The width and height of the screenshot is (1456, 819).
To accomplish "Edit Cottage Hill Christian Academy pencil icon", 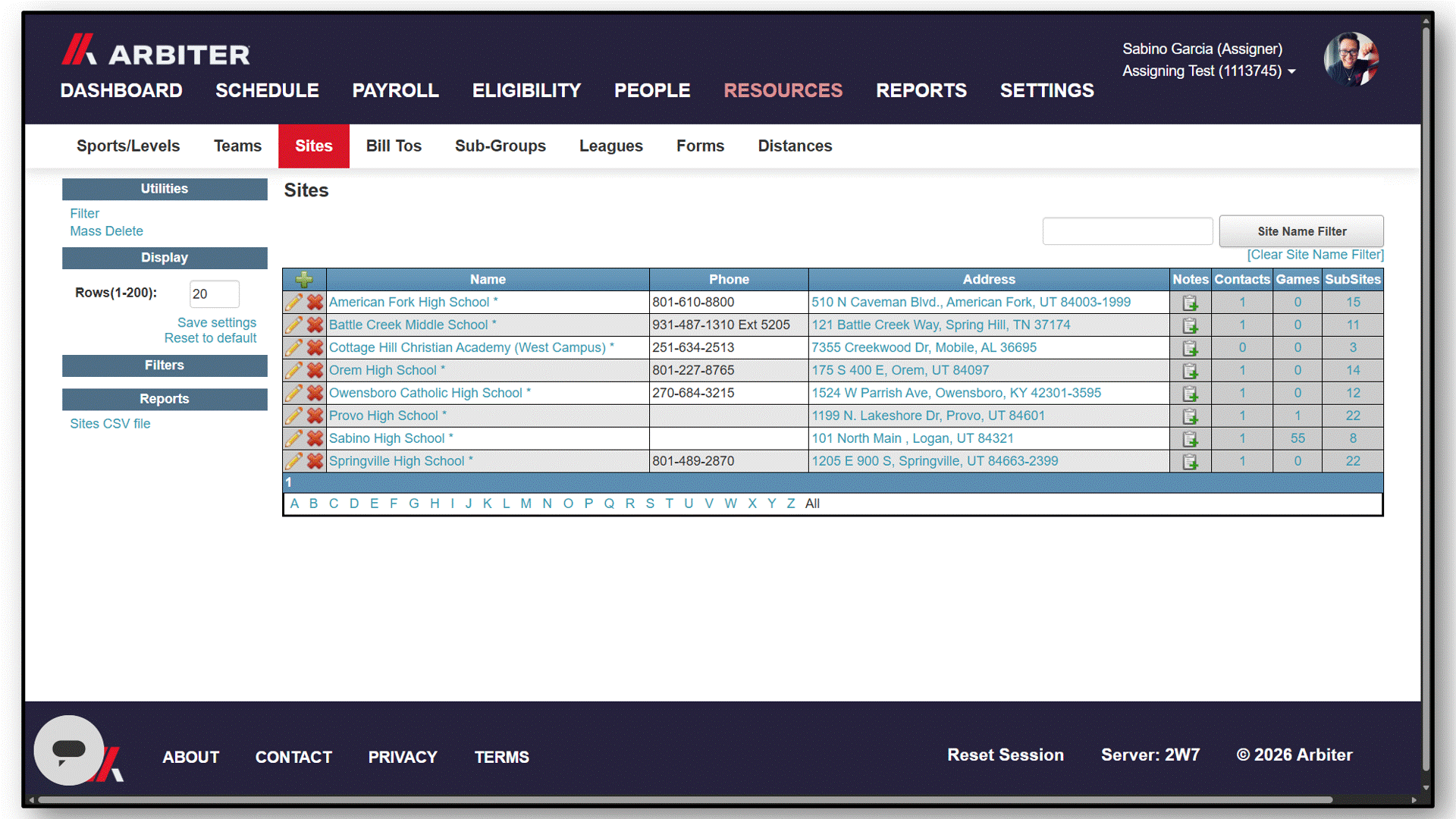I will pos(293,347).
